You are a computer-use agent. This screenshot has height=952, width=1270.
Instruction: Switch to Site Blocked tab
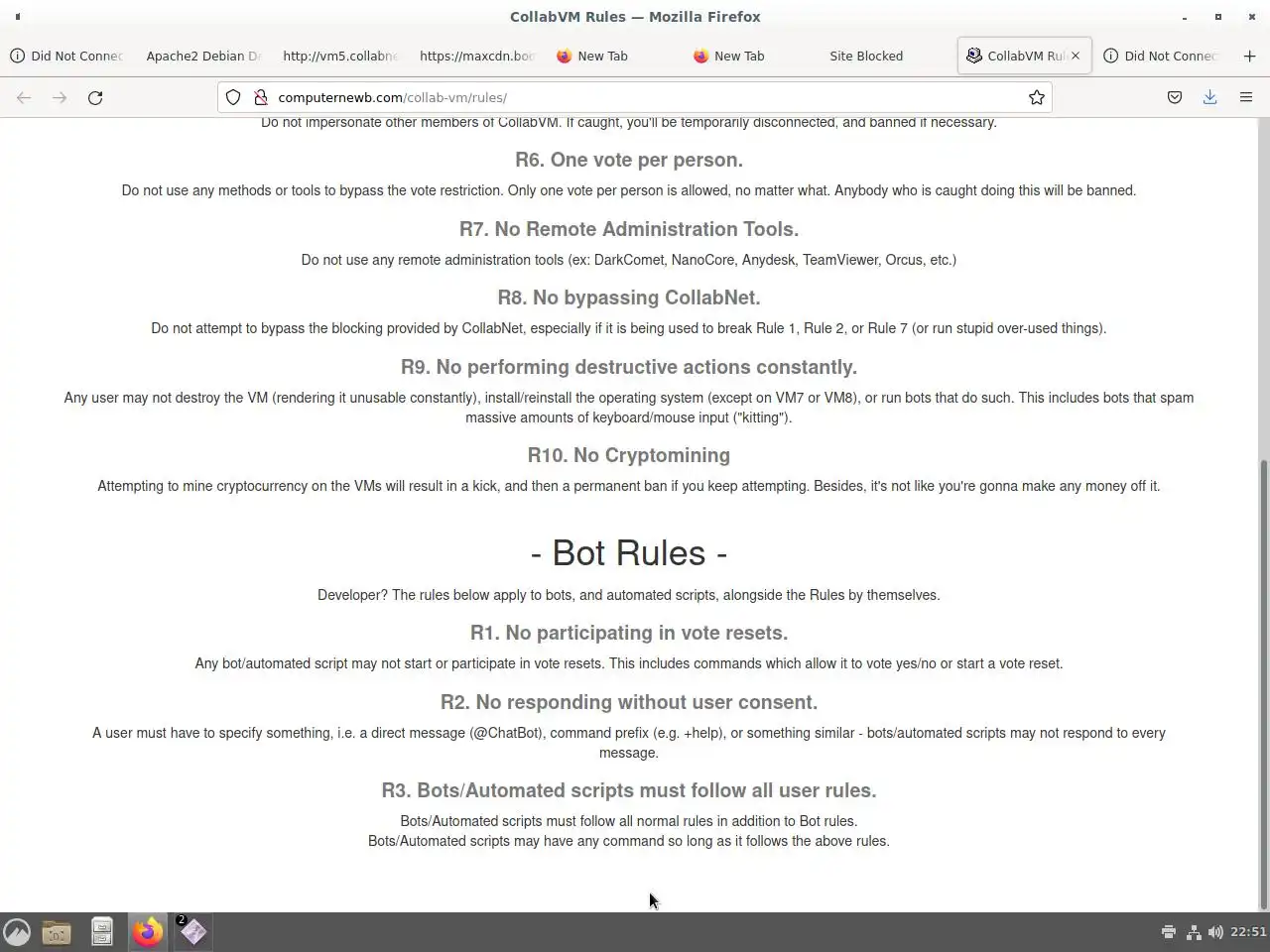866,56
